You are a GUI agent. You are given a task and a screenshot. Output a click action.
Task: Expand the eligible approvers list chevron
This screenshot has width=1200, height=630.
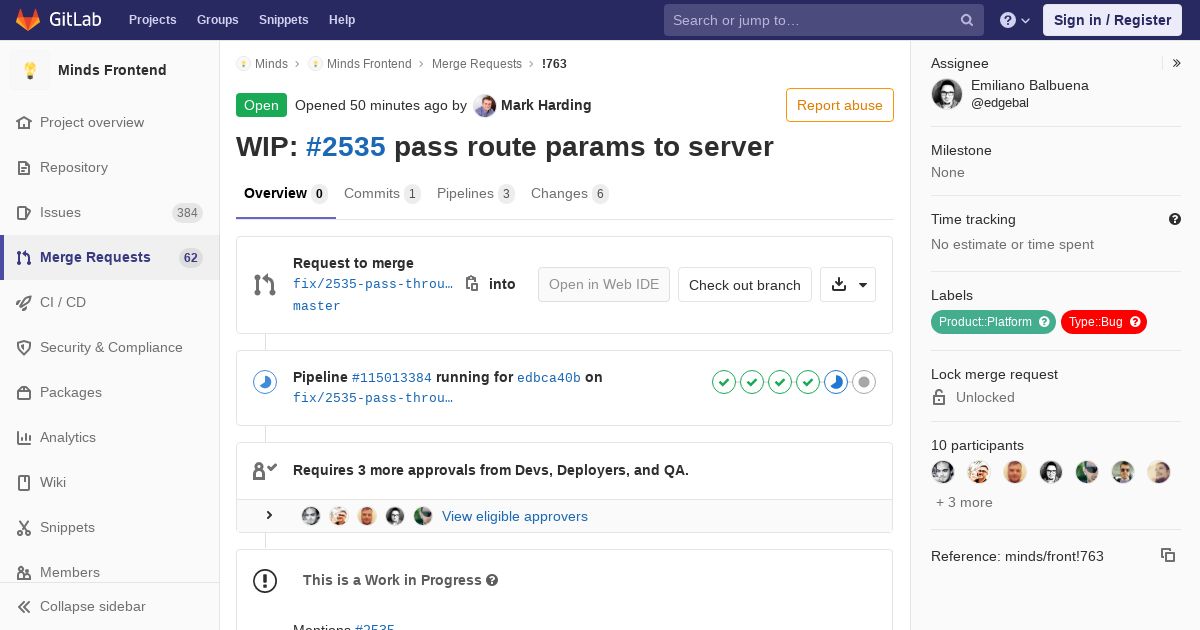pos(269,515)
